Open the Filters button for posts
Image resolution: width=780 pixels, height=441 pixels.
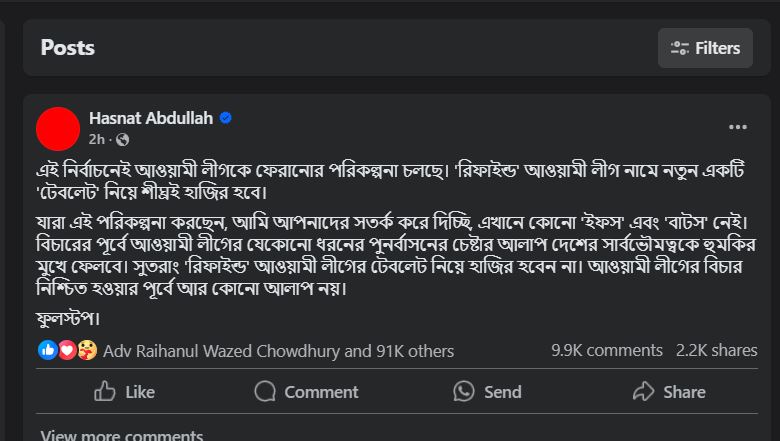coord(705,48)
